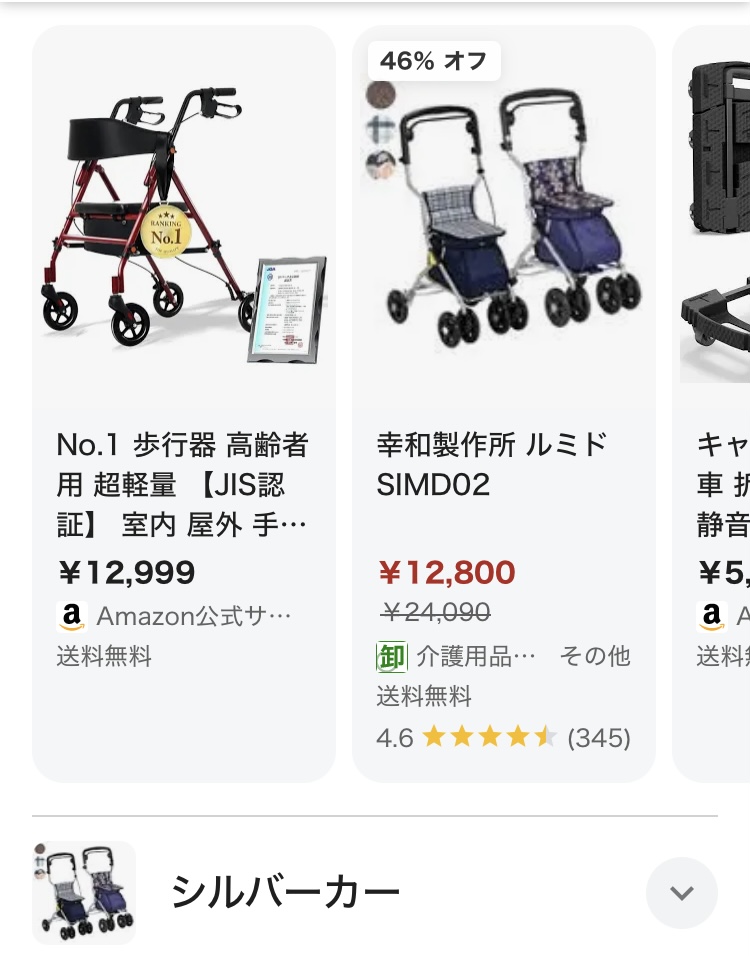The height and width of the screenshot is (956, 750).
Task: Select the brown color swatch on the ルミド card
Action: coord(381,95)
